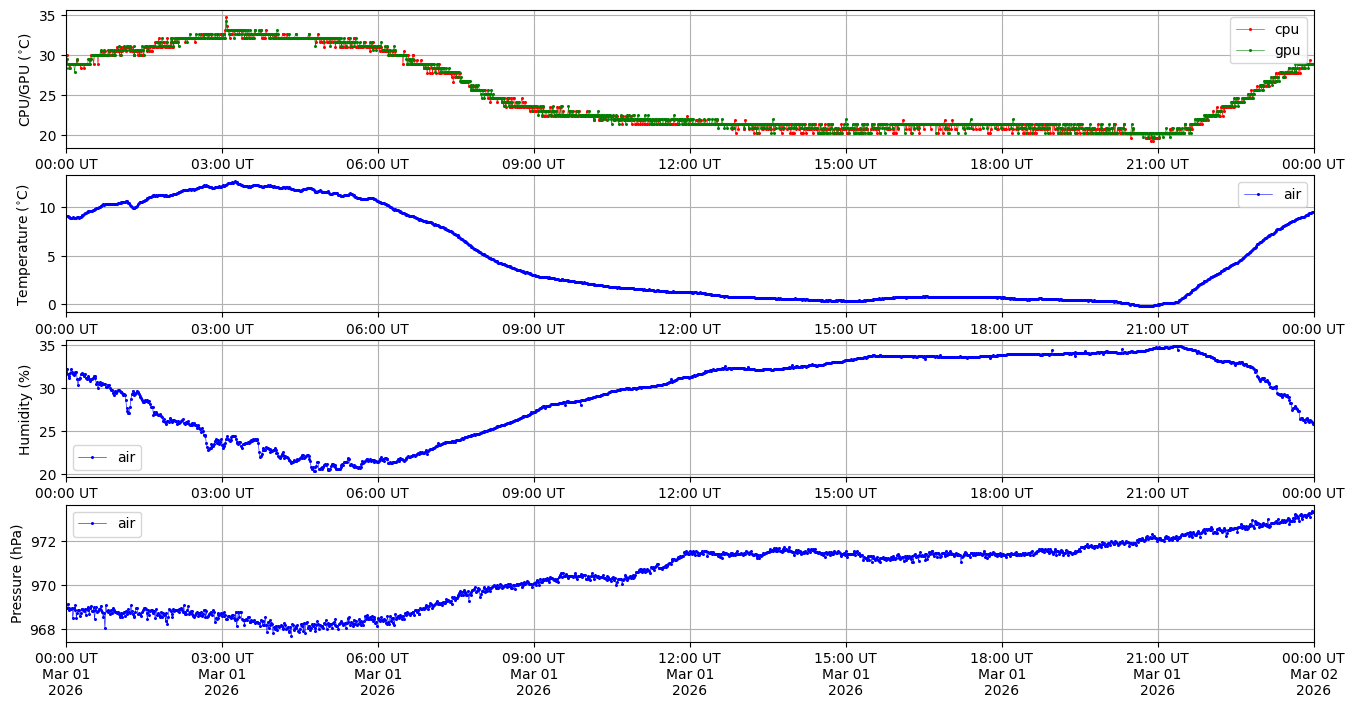Screen dimensions: 1354x708
Task: Click the air legend in Humidity chart
Action: click(x=125, y=458)
